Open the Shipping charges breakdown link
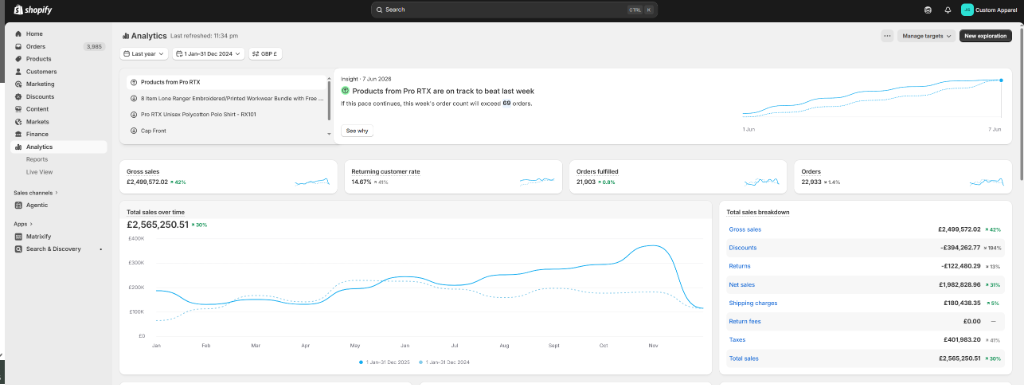Screen dimensions: 1024x385 pyautogui.click(x=753, y=303)
